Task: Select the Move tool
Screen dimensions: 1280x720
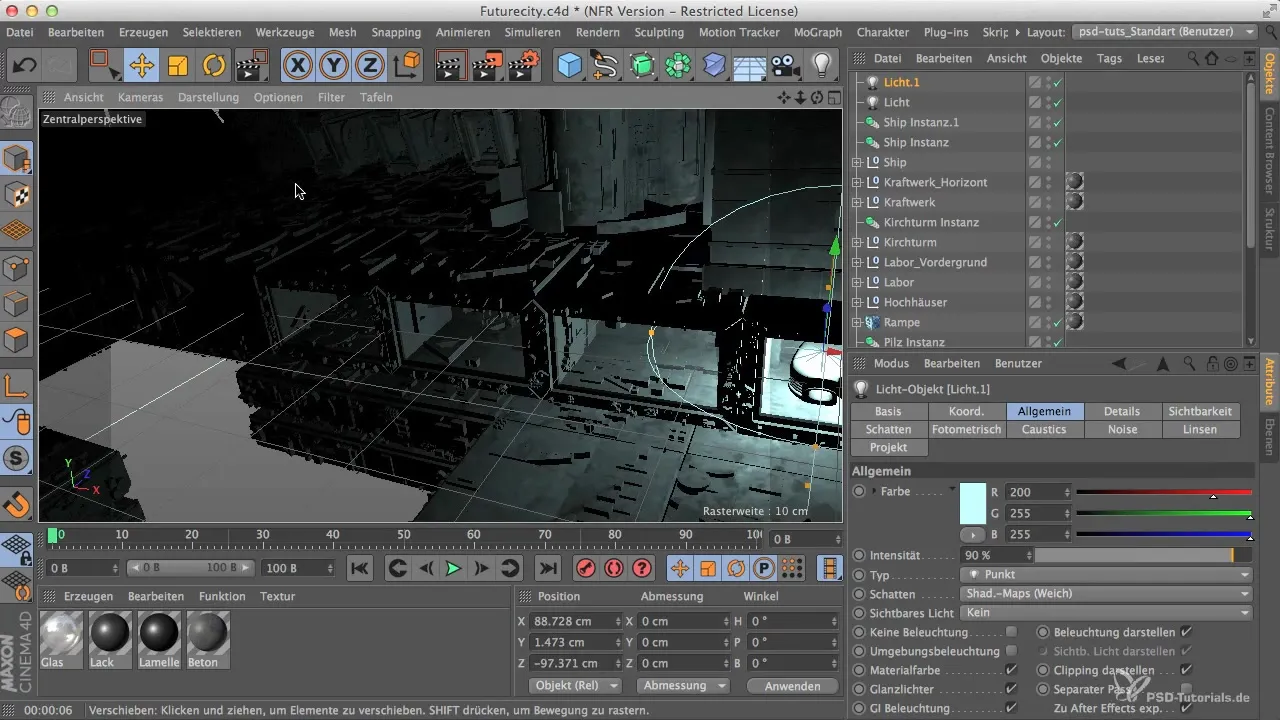Action: [141, 66]
